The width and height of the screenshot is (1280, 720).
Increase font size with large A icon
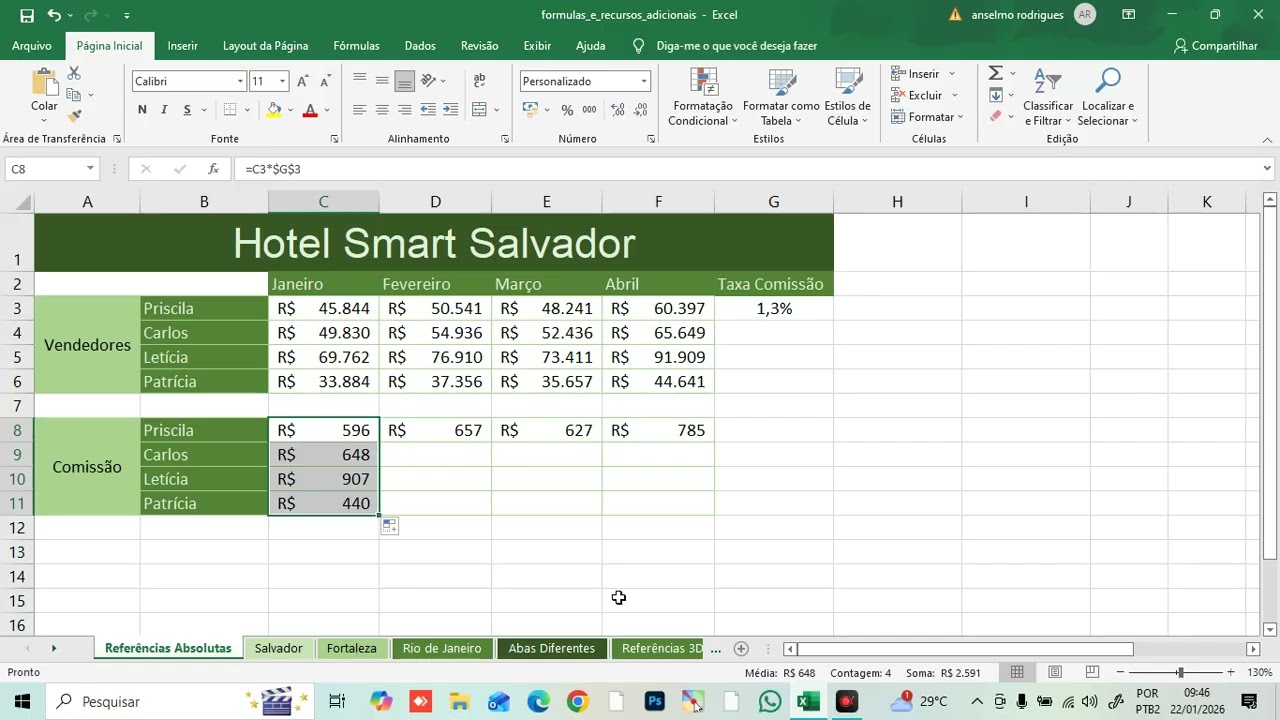tap(303, 81)
